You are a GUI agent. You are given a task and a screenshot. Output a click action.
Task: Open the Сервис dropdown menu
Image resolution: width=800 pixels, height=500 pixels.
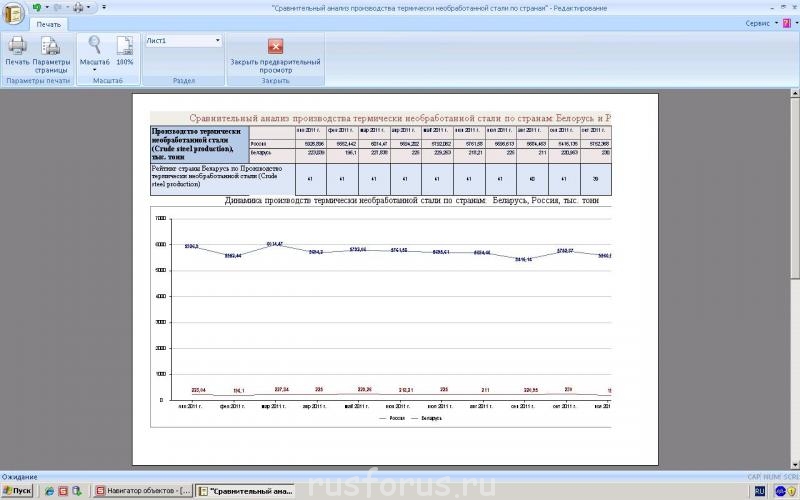tap(762, 22)
